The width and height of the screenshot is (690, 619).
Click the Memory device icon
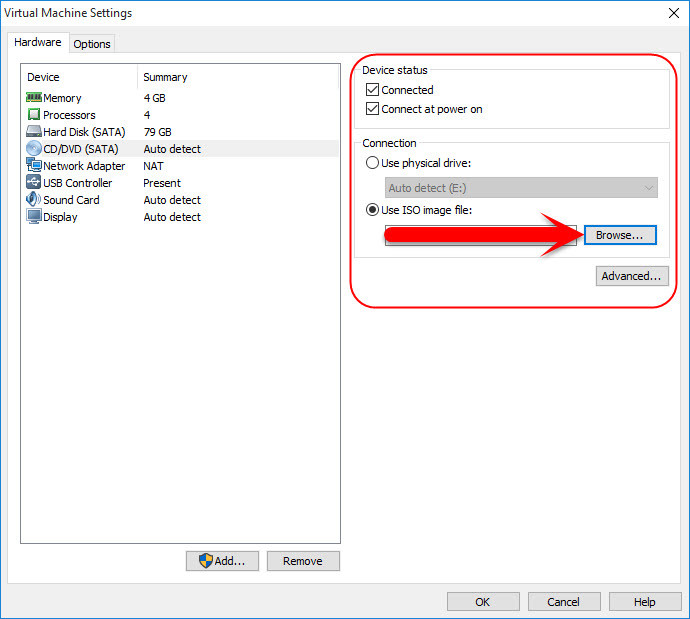34,97
